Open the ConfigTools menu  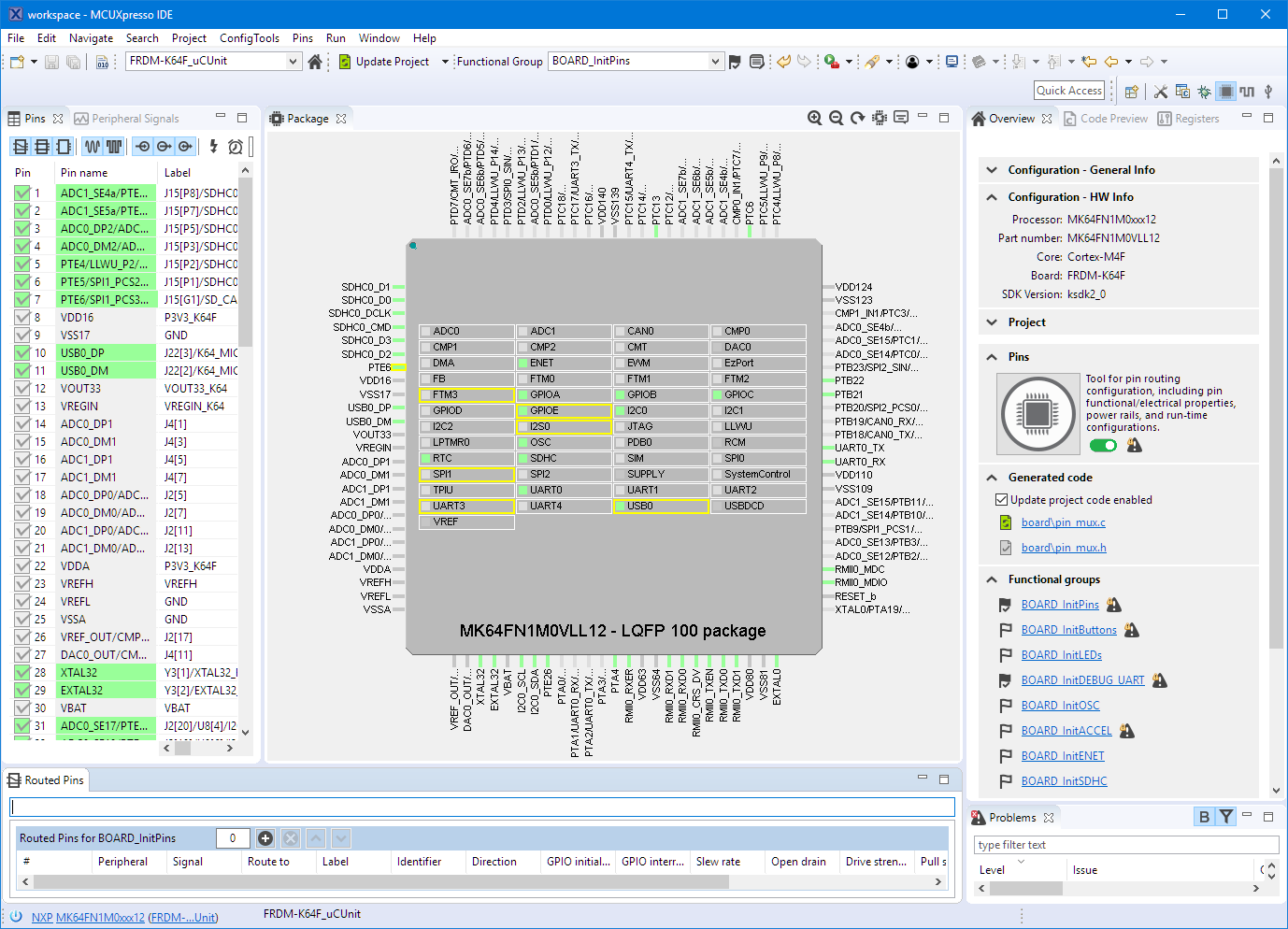[249, 38]
